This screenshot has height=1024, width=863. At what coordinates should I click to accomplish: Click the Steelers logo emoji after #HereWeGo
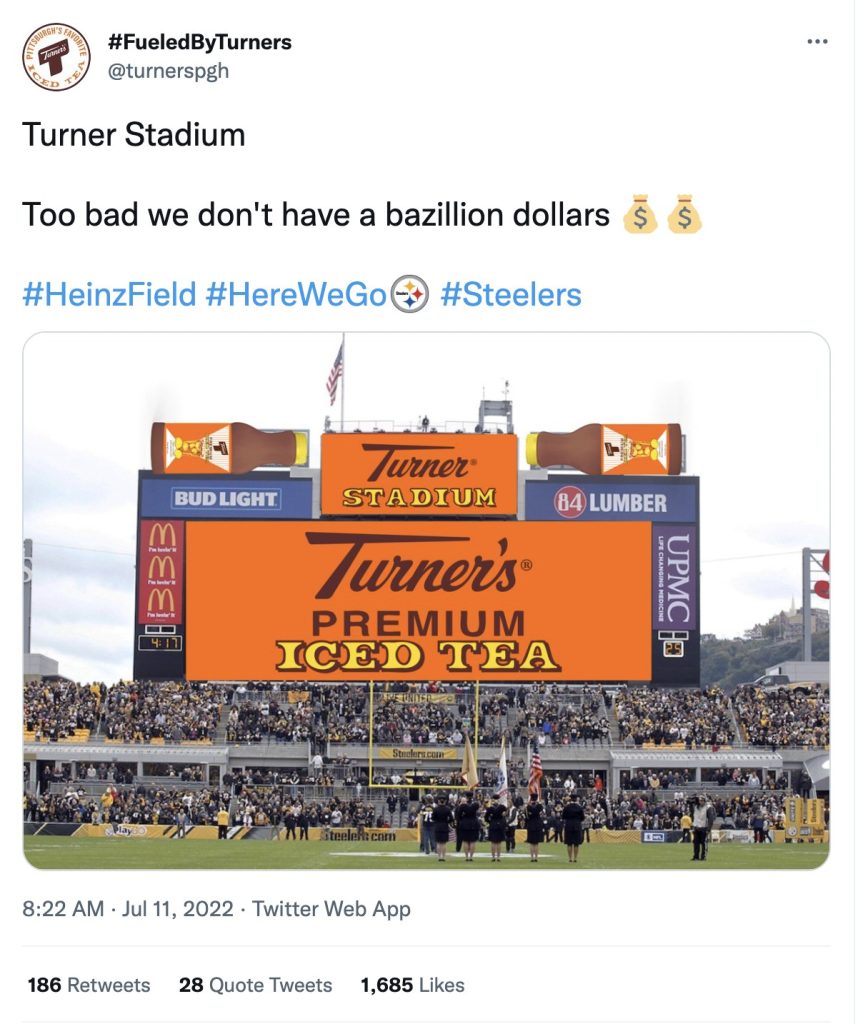(x=411, y=295)
